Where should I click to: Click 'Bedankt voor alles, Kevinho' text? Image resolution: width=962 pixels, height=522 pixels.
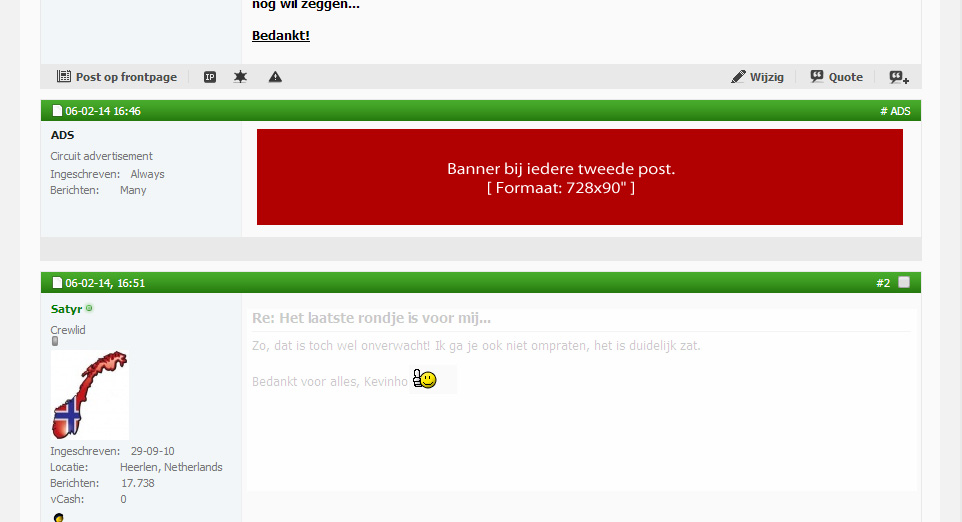[329, 382]
